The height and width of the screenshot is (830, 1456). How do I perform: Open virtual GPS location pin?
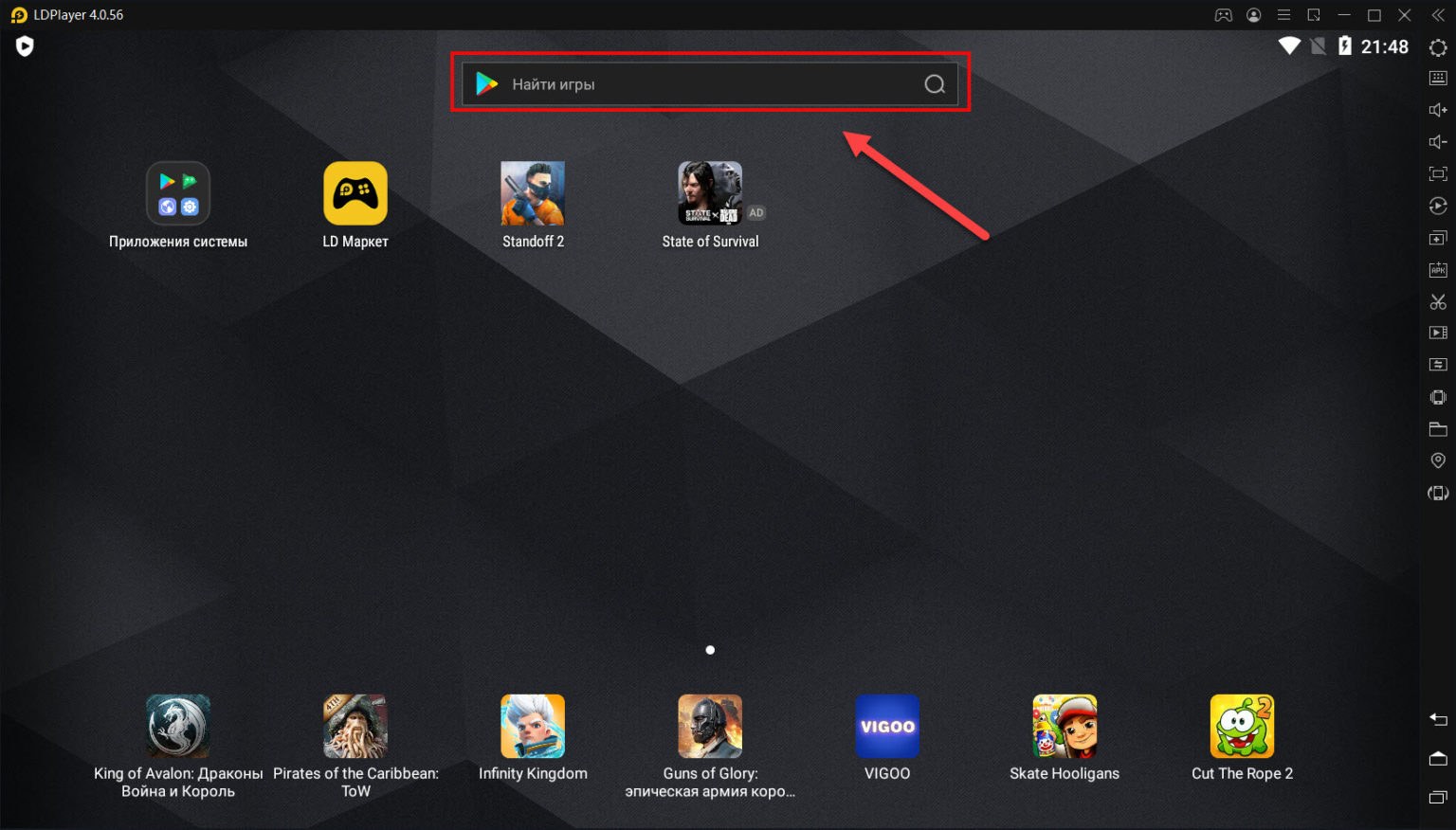pyautogui.click(x=1438, y=460)
